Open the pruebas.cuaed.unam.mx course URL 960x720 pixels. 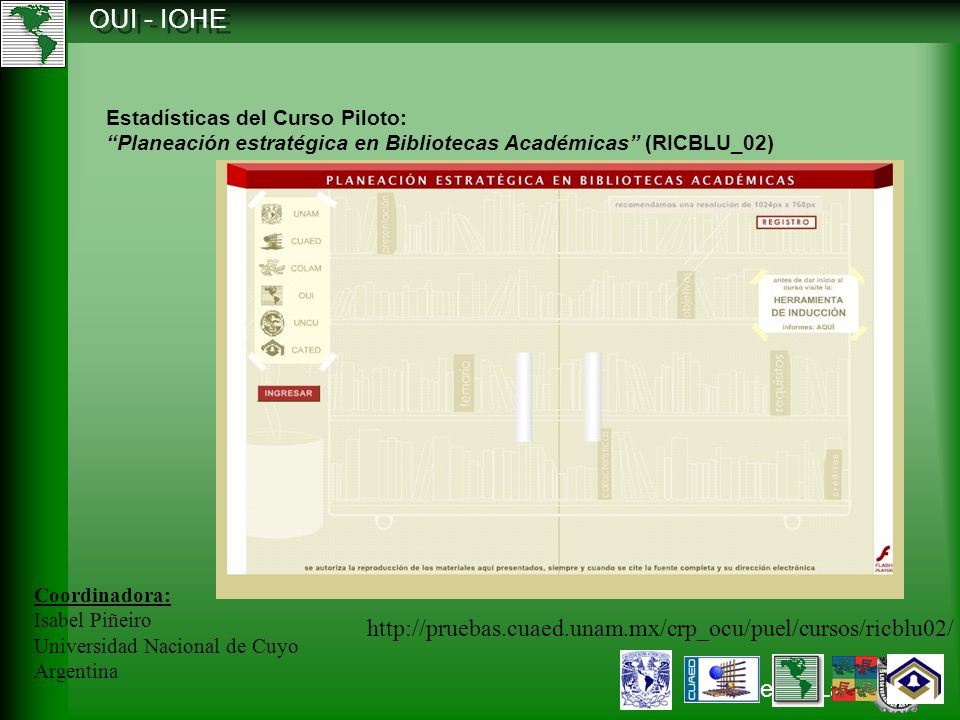click(x=659, y=629)
